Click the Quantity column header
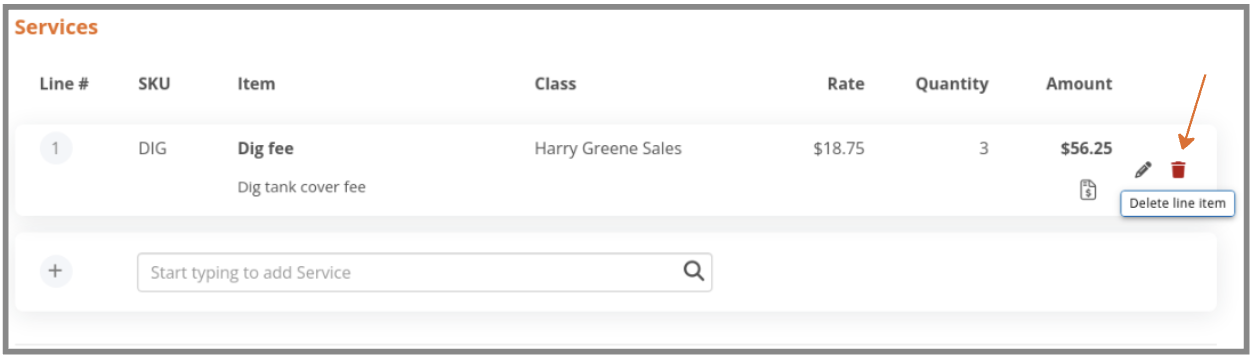 (x=952, y=84)
